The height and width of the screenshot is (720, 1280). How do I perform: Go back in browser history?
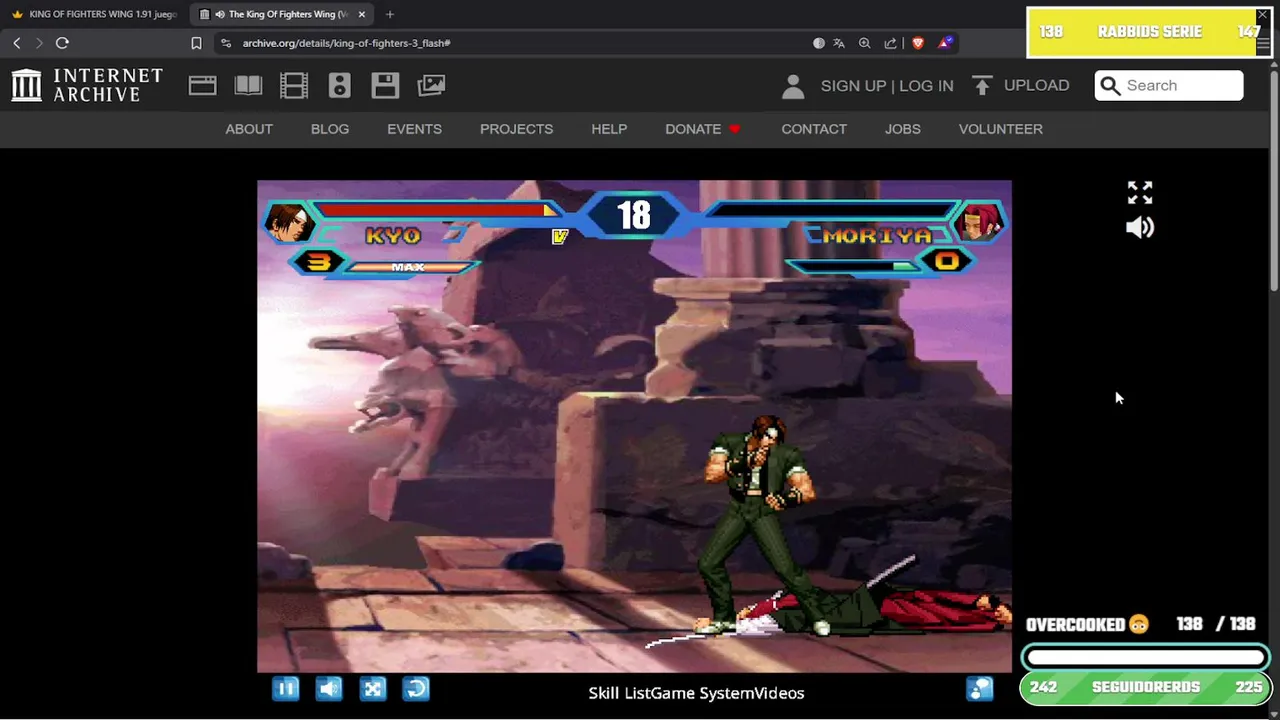17,43
